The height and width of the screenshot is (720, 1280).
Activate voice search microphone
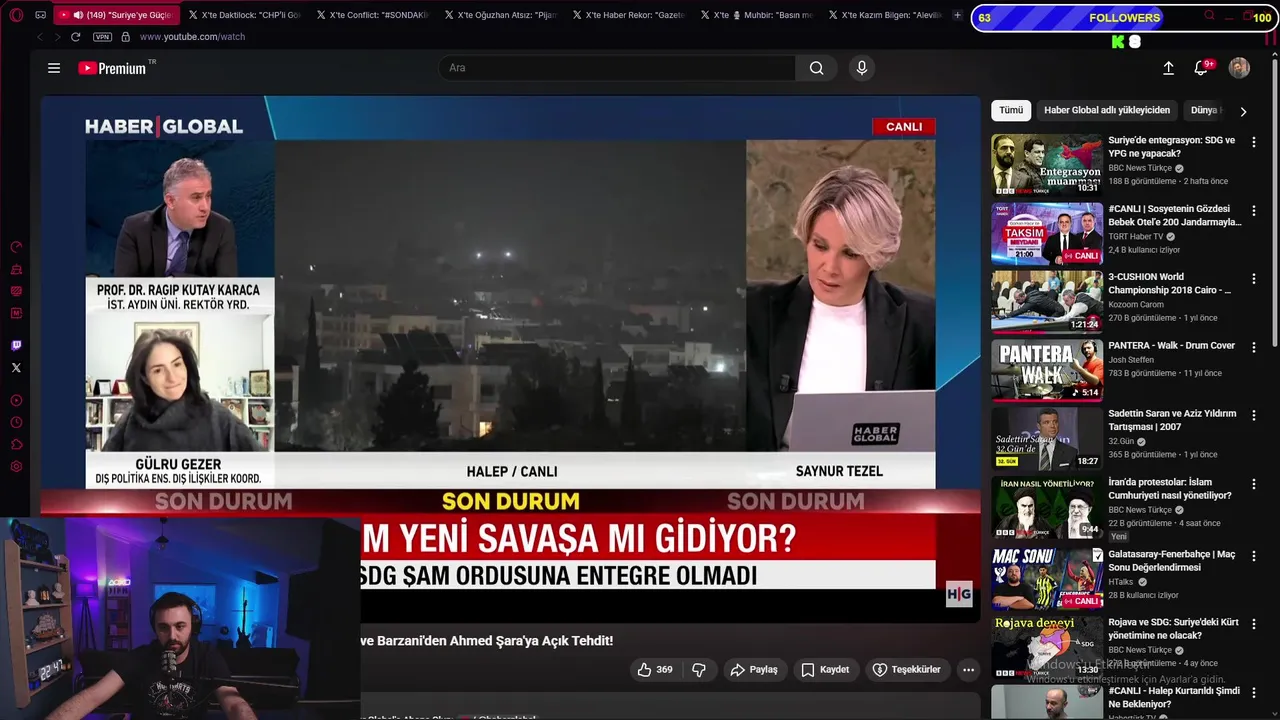pyautogui.click(x=862, y=68)
